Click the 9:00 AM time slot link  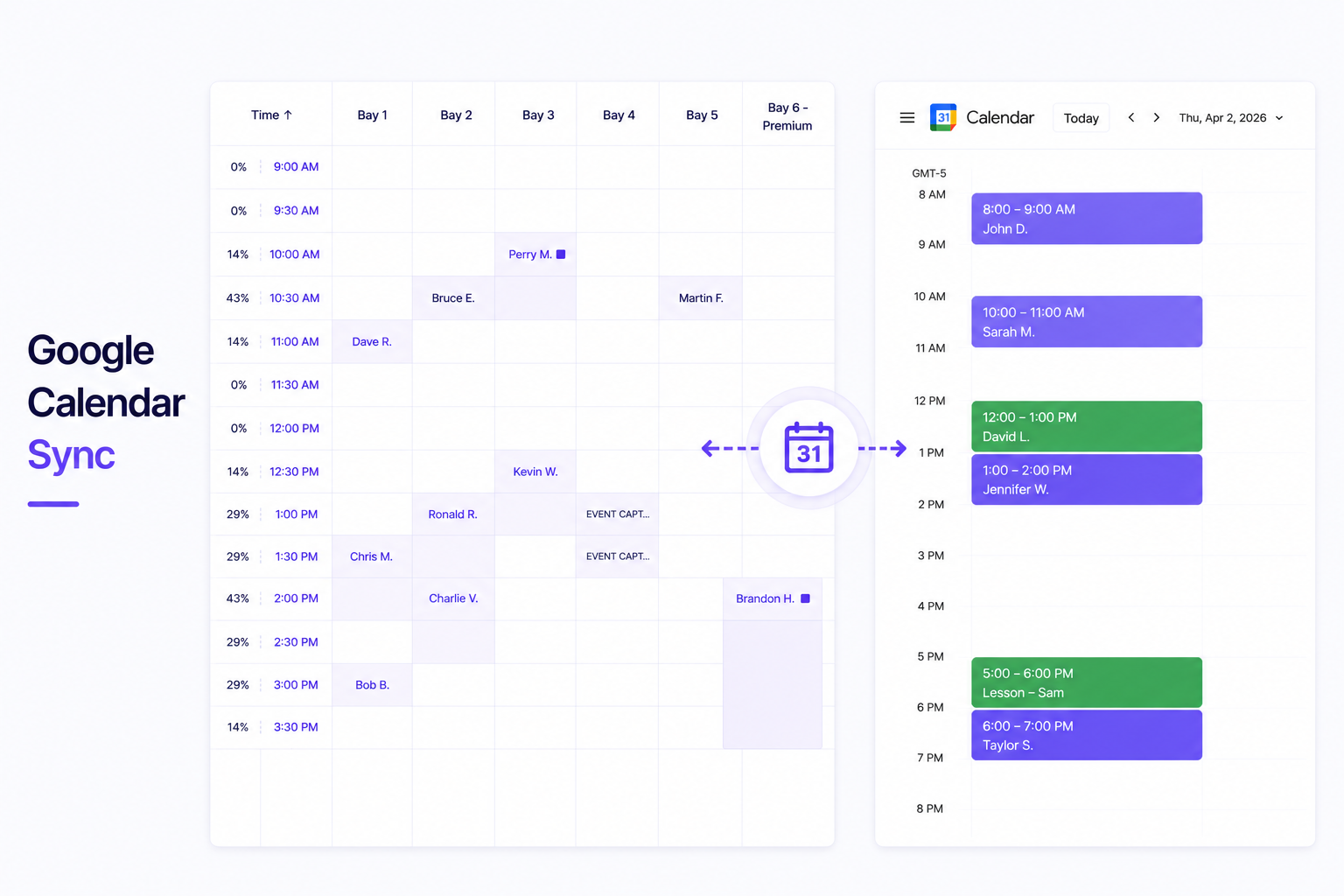click(296, 166)
